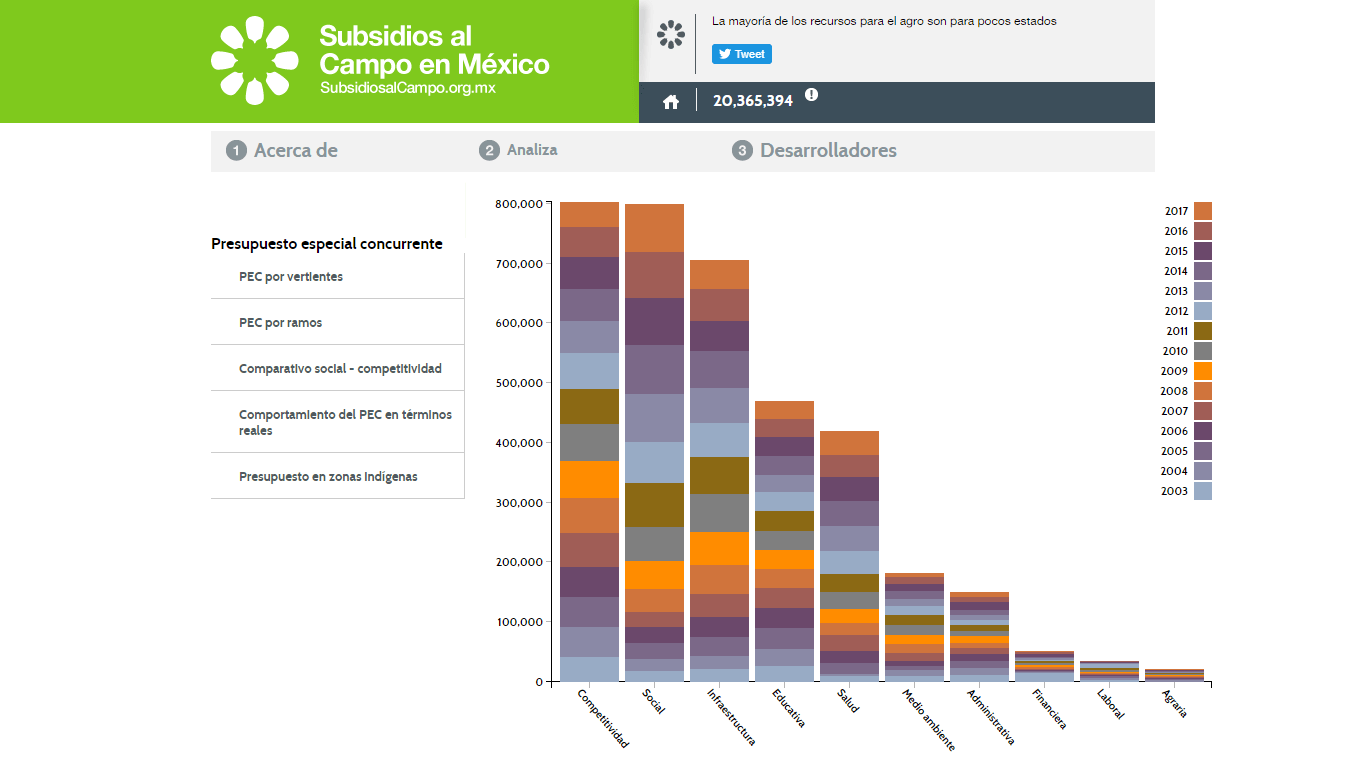Open Comportamiento del PEC en términos reales
Image resolution: width=1366 pixels, height=768 pixels.
pyautogui.click(x=345, y=422)
